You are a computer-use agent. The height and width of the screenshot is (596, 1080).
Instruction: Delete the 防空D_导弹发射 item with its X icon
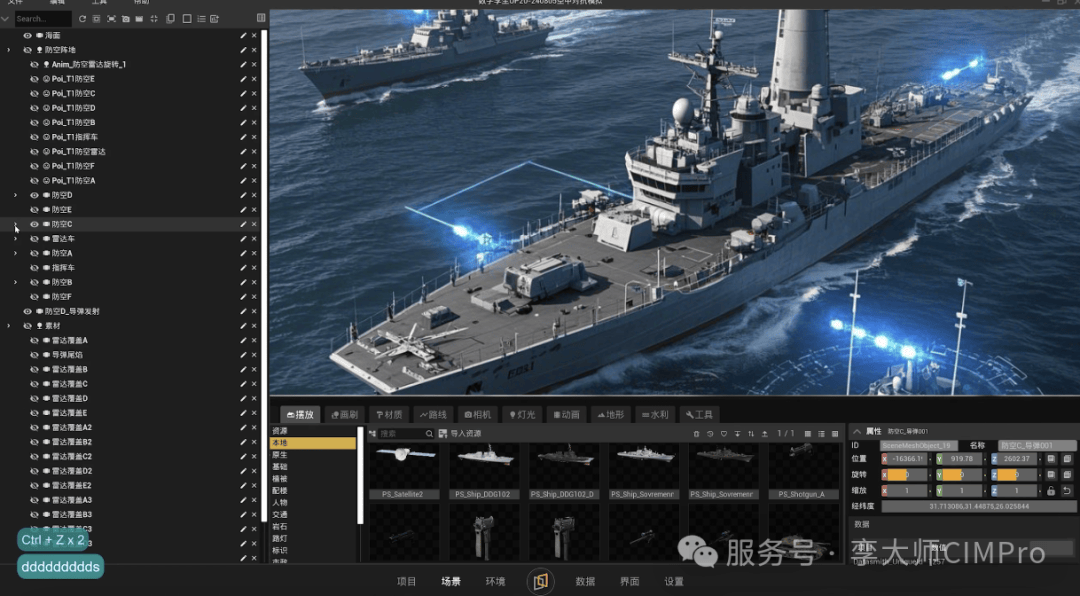[x=254, y=311]
